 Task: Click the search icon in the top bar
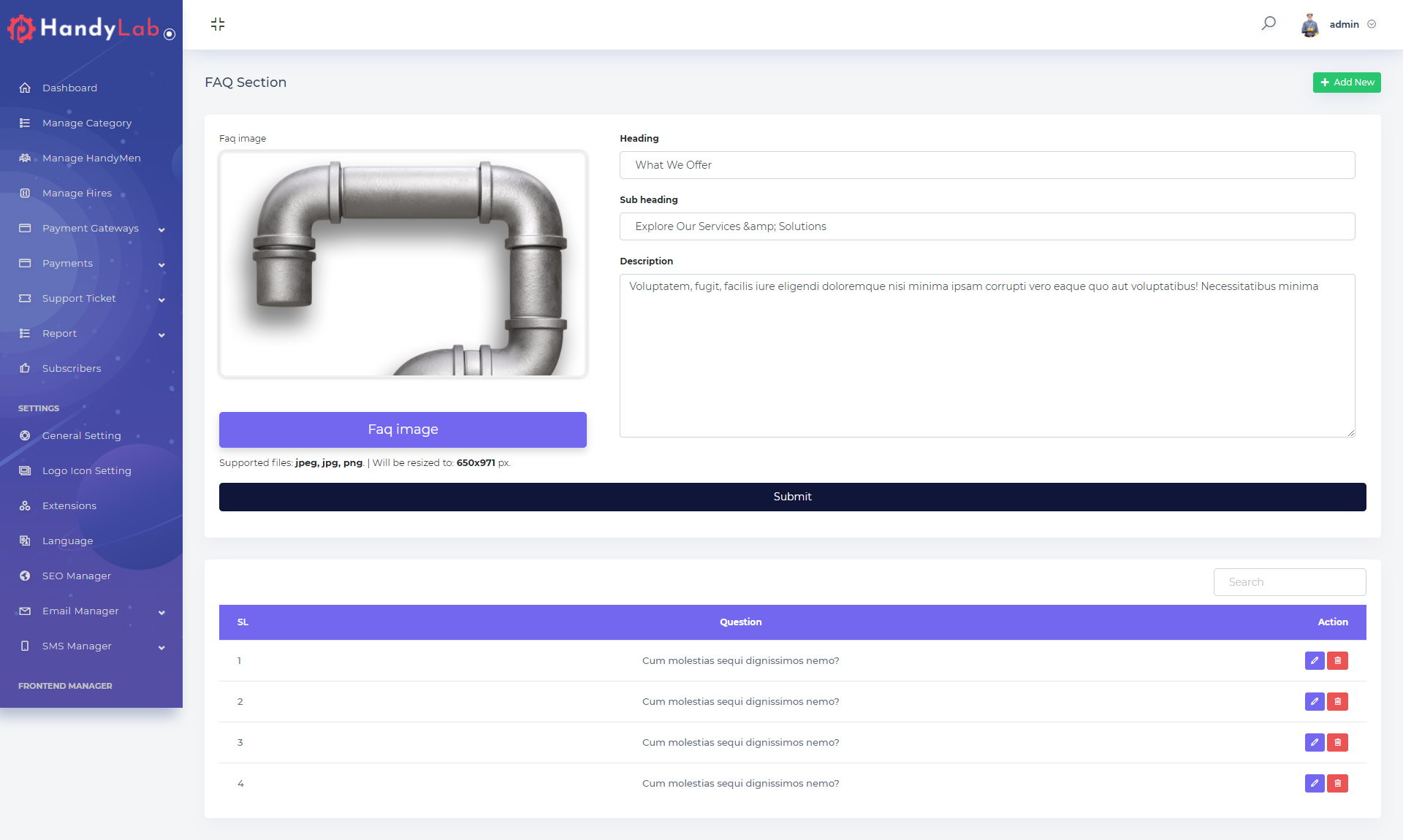[x=1269, y=23]
